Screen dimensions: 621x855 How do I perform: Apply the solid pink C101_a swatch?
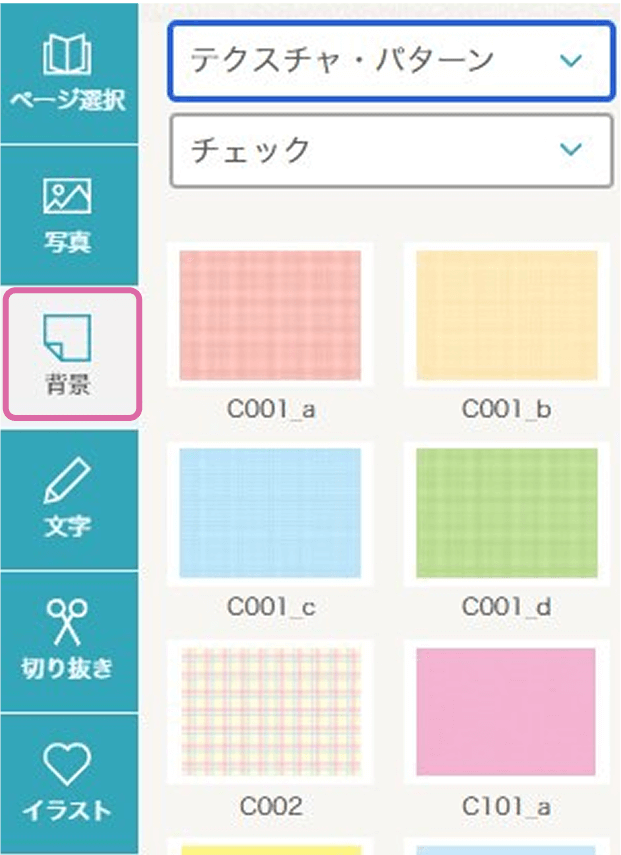click(x=505, y=712)
